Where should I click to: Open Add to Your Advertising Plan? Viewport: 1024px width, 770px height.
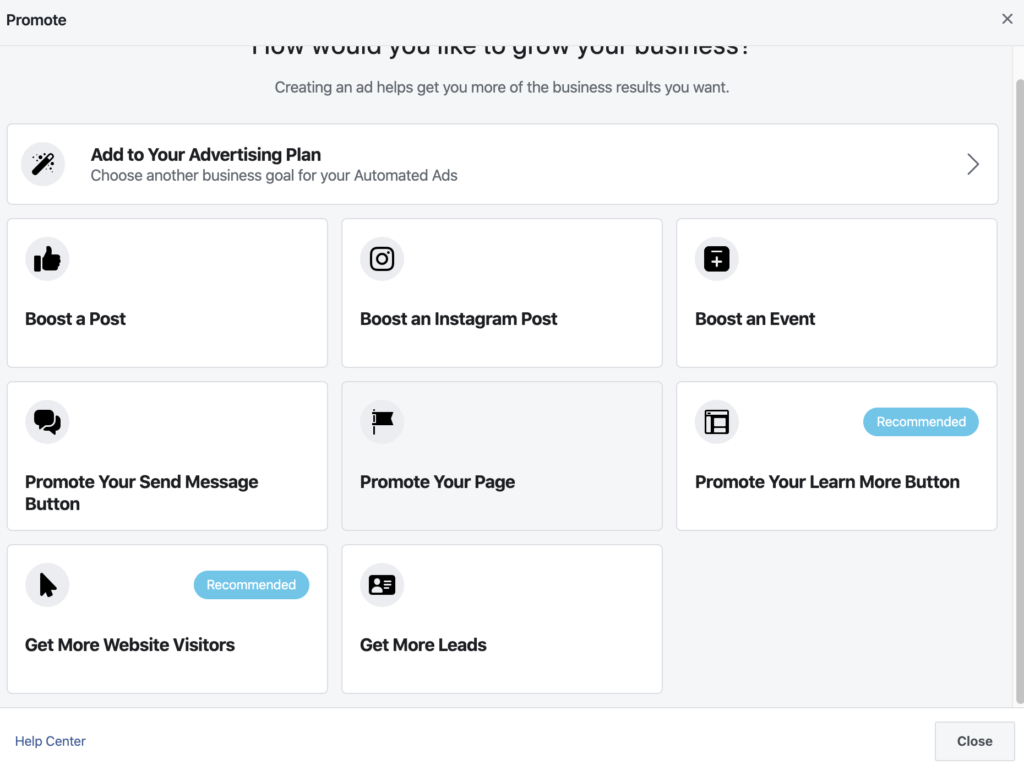502,164
